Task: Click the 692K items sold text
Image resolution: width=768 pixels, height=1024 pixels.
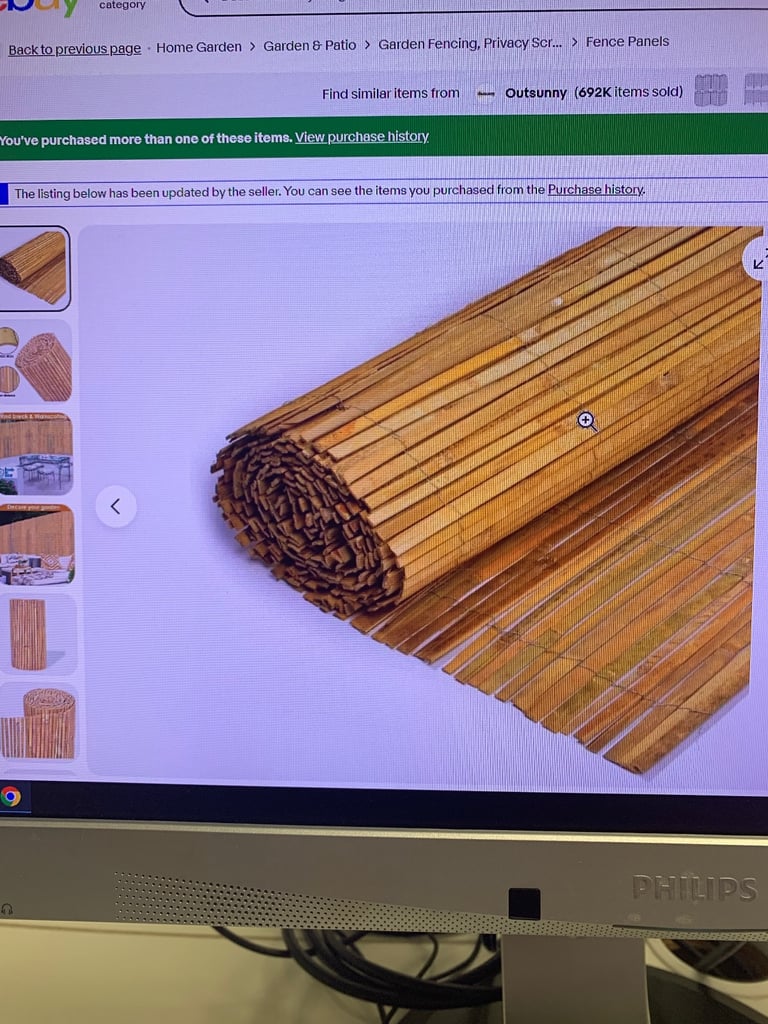Action: click(628, 91)
